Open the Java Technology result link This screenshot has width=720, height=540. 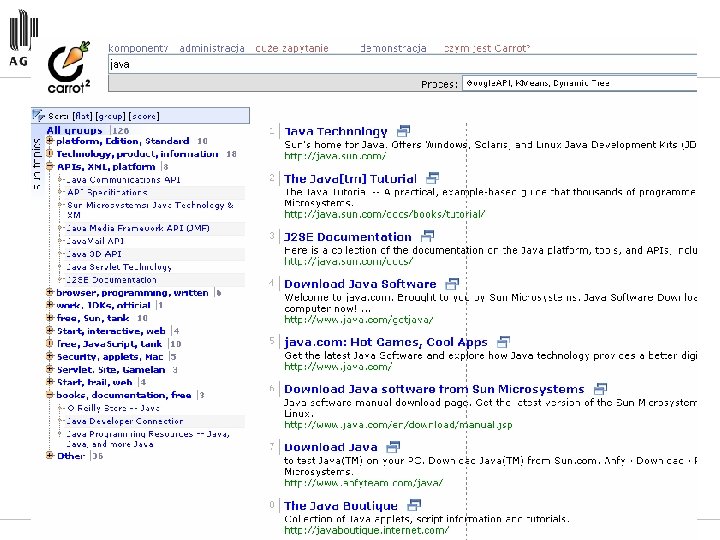[336, 131]
